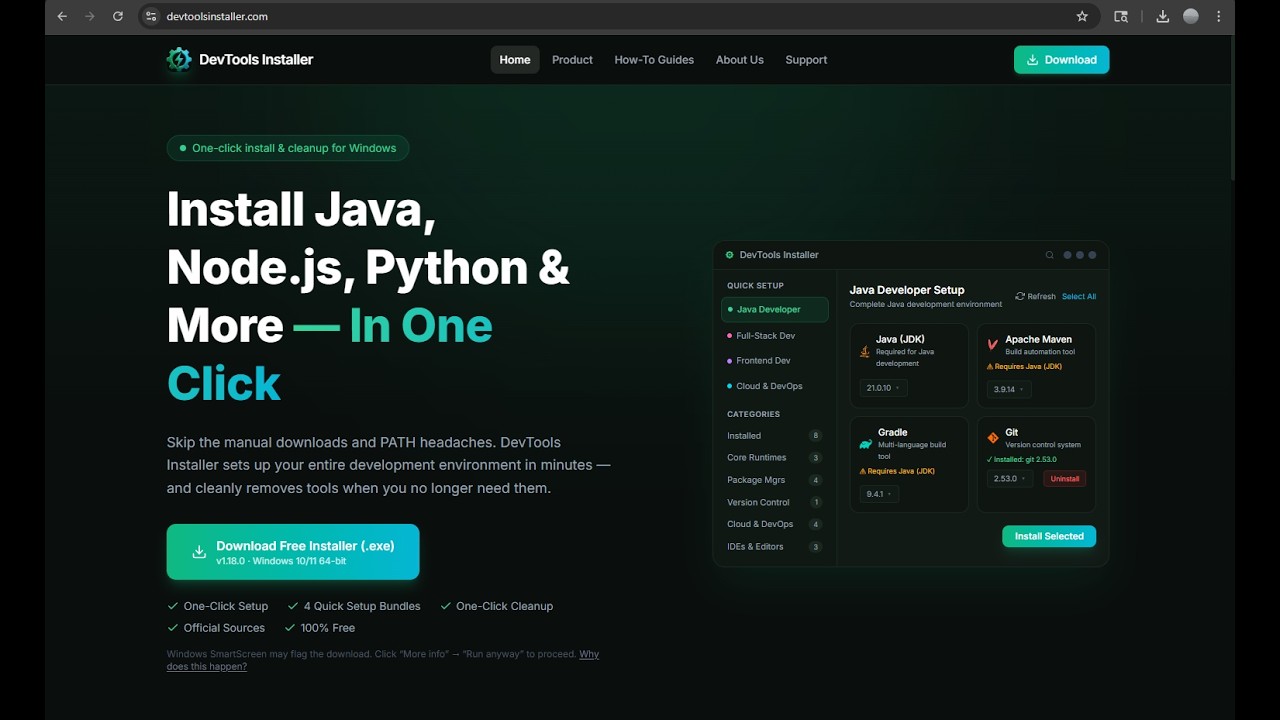Viewport: 1280px width, 720px height.
Task: Click Install Selected button
Action: tap(1049, 536)
